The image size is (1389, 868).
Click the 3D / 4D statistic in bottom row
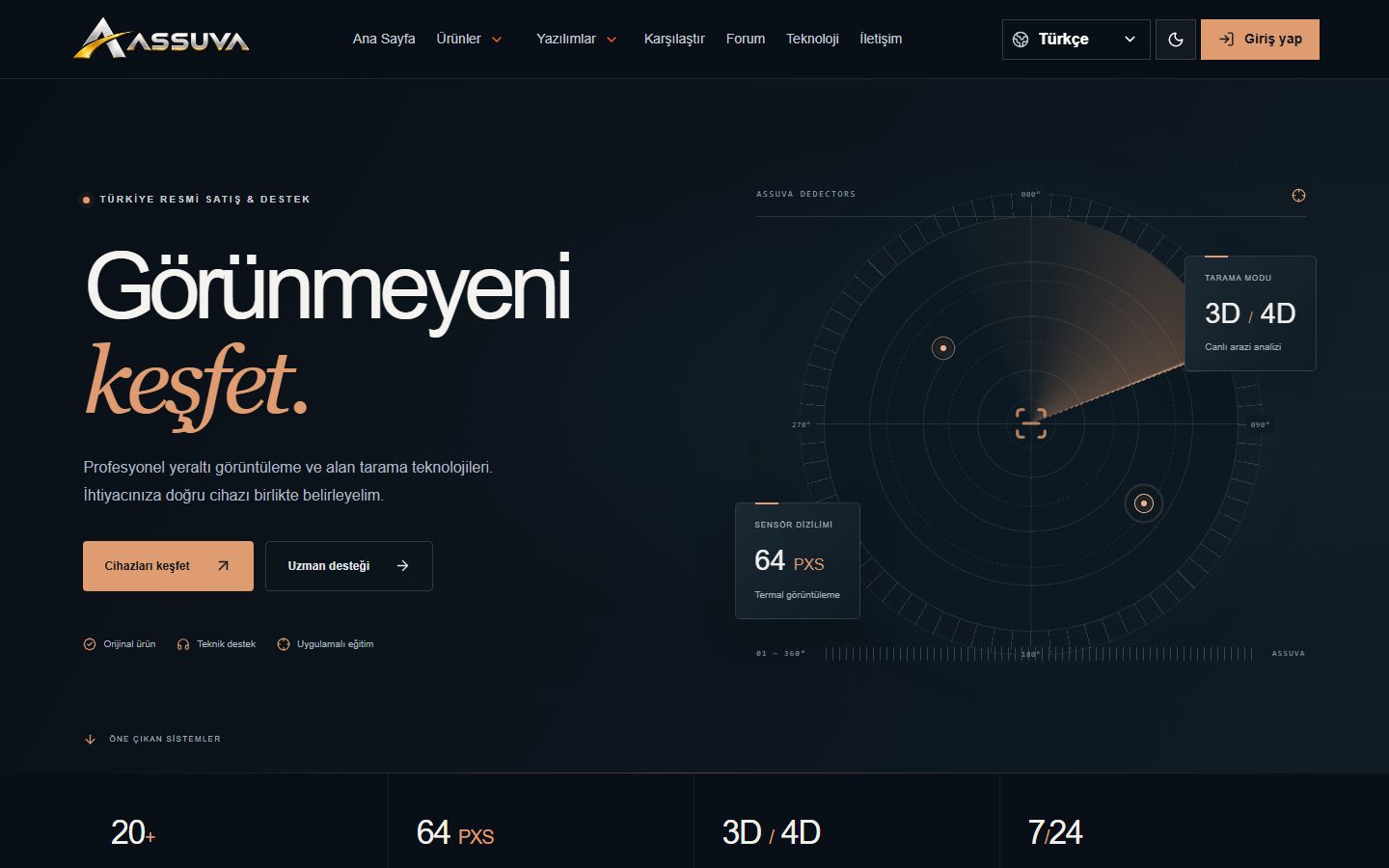[x=772, y=832]
